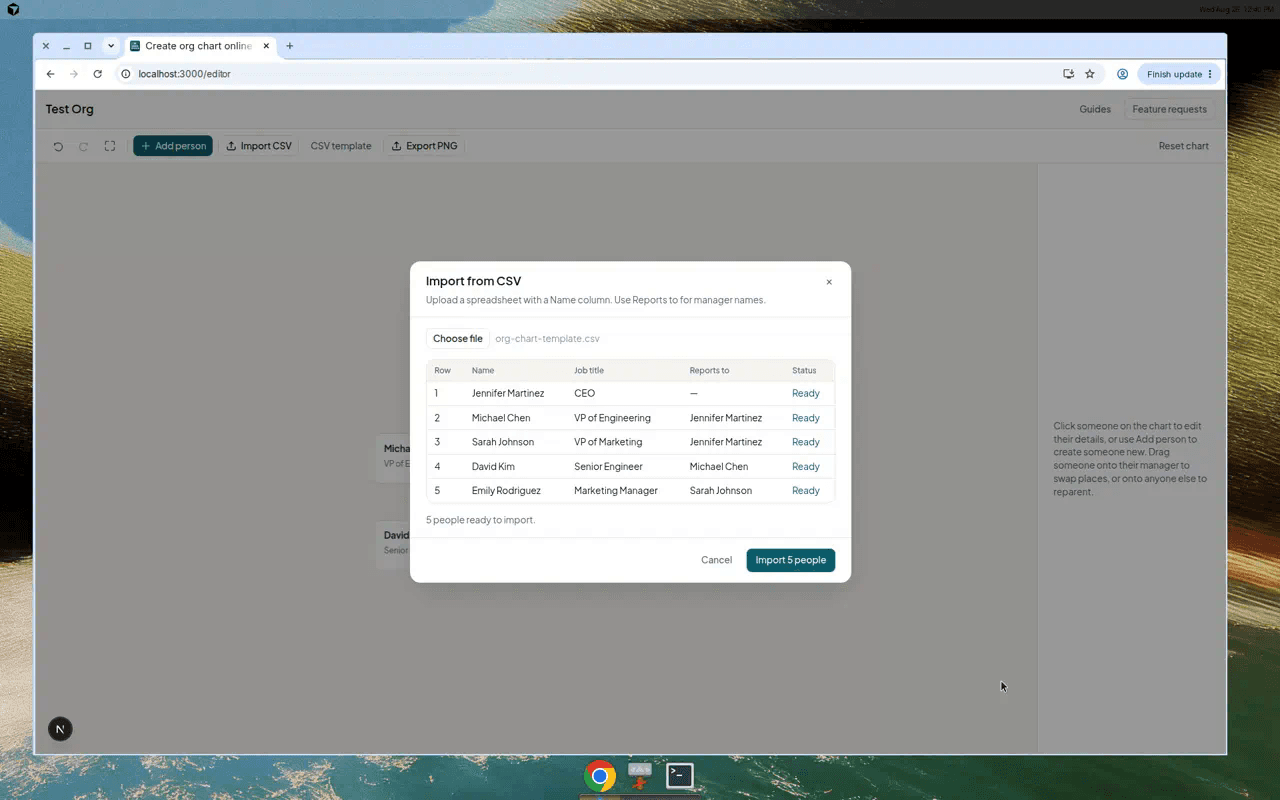Click the undo arrow icon in toolbar
Screen dimensions: 1280x800
click(x=58, y=146)
